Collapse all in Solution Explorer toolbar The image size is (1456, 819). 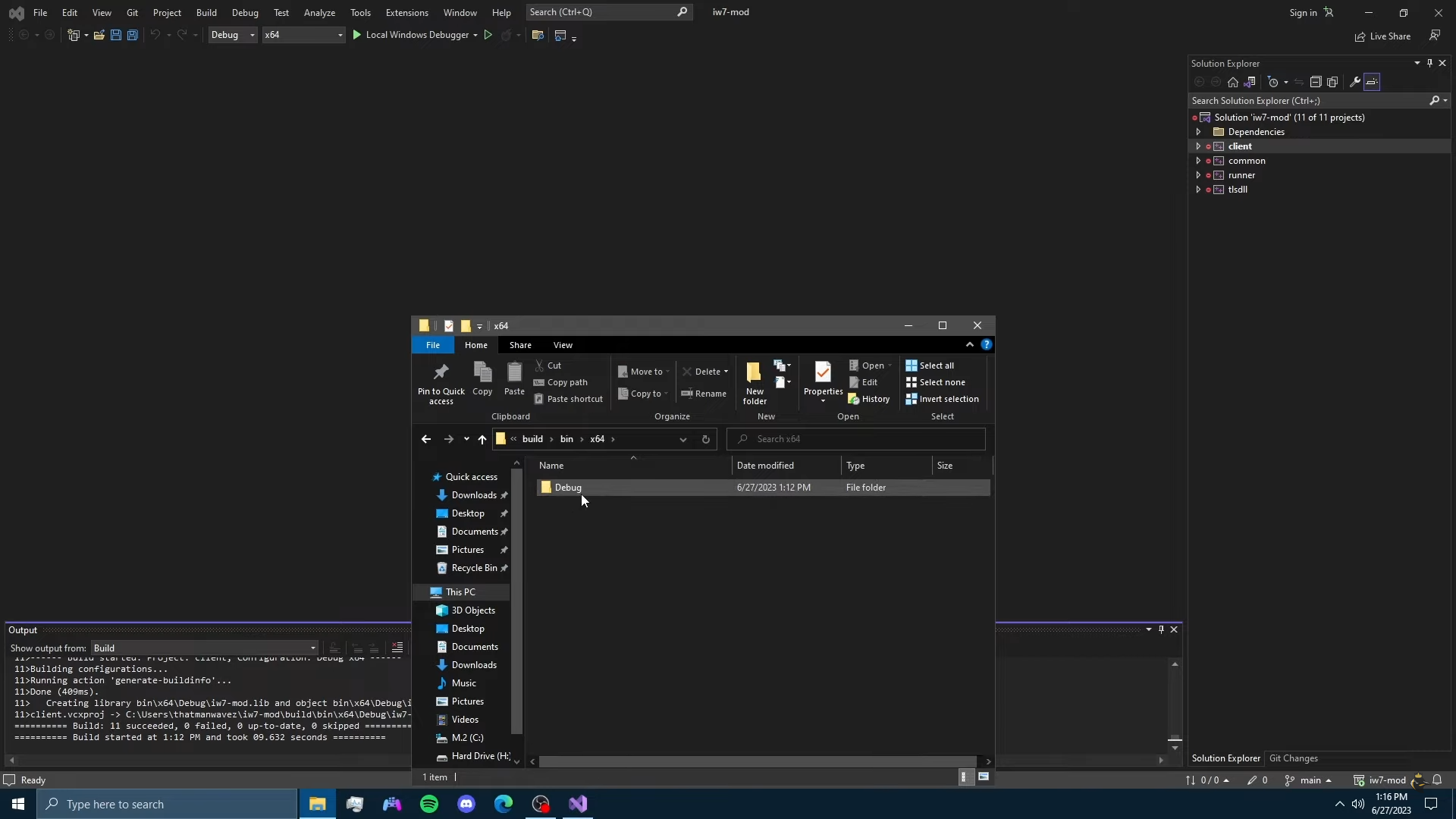click(x=1316, y=82)
